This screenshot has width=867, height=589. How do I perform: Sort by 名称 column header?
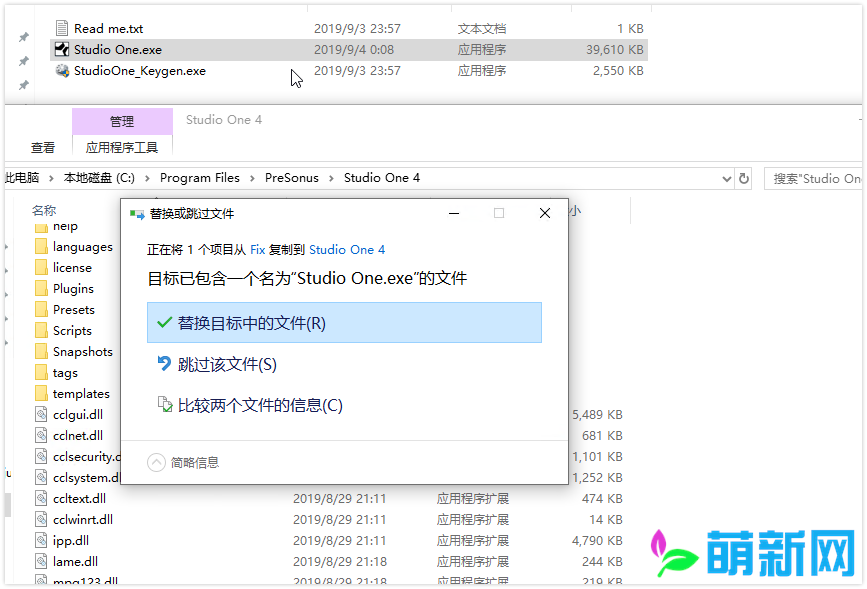[x=44, y=210]
